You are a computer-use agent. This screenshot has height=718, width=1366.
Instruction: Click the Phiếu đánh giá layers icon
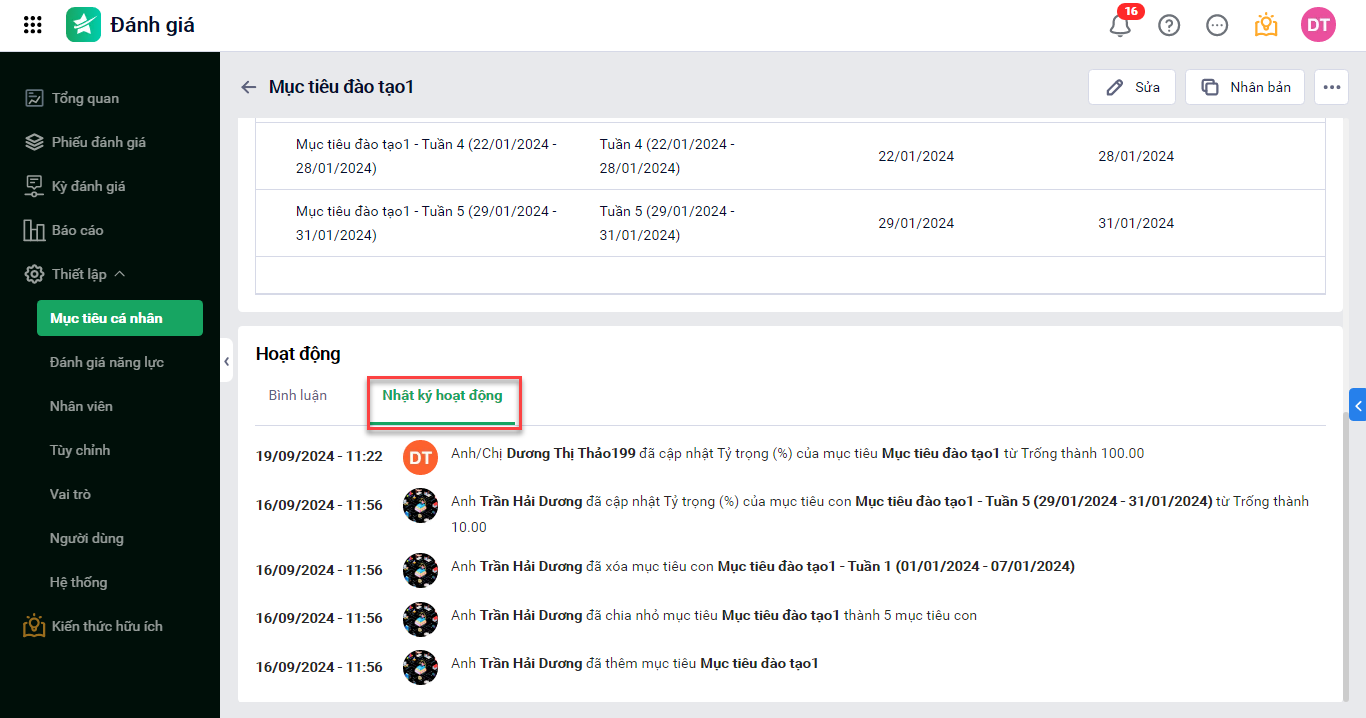point(34,142)
